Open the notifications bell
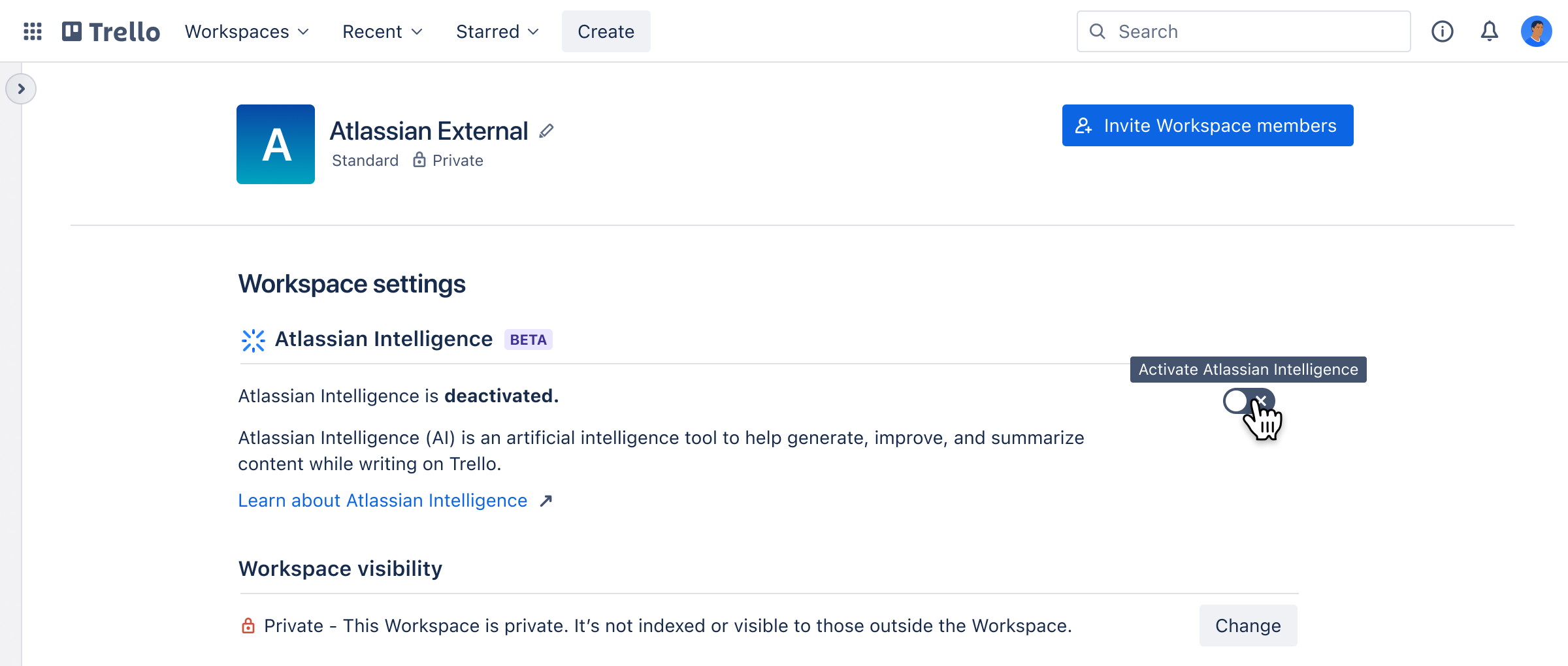Screen dimensions: 1568x666 (x=1490, y=31)
